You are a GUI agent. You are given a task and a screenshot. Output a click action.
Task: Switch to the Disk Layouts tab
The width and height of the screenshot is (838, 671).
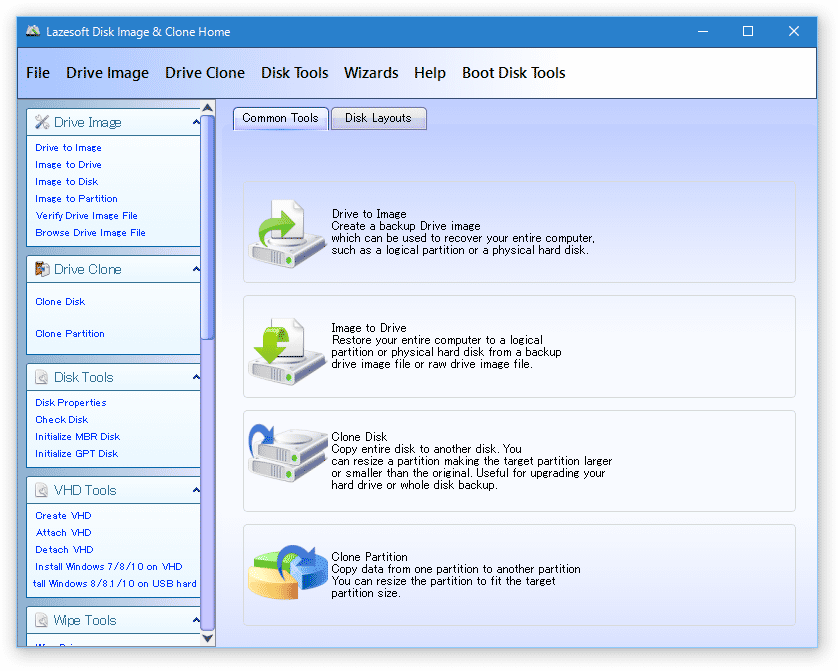pyautogui.click(x=378, y=118)
